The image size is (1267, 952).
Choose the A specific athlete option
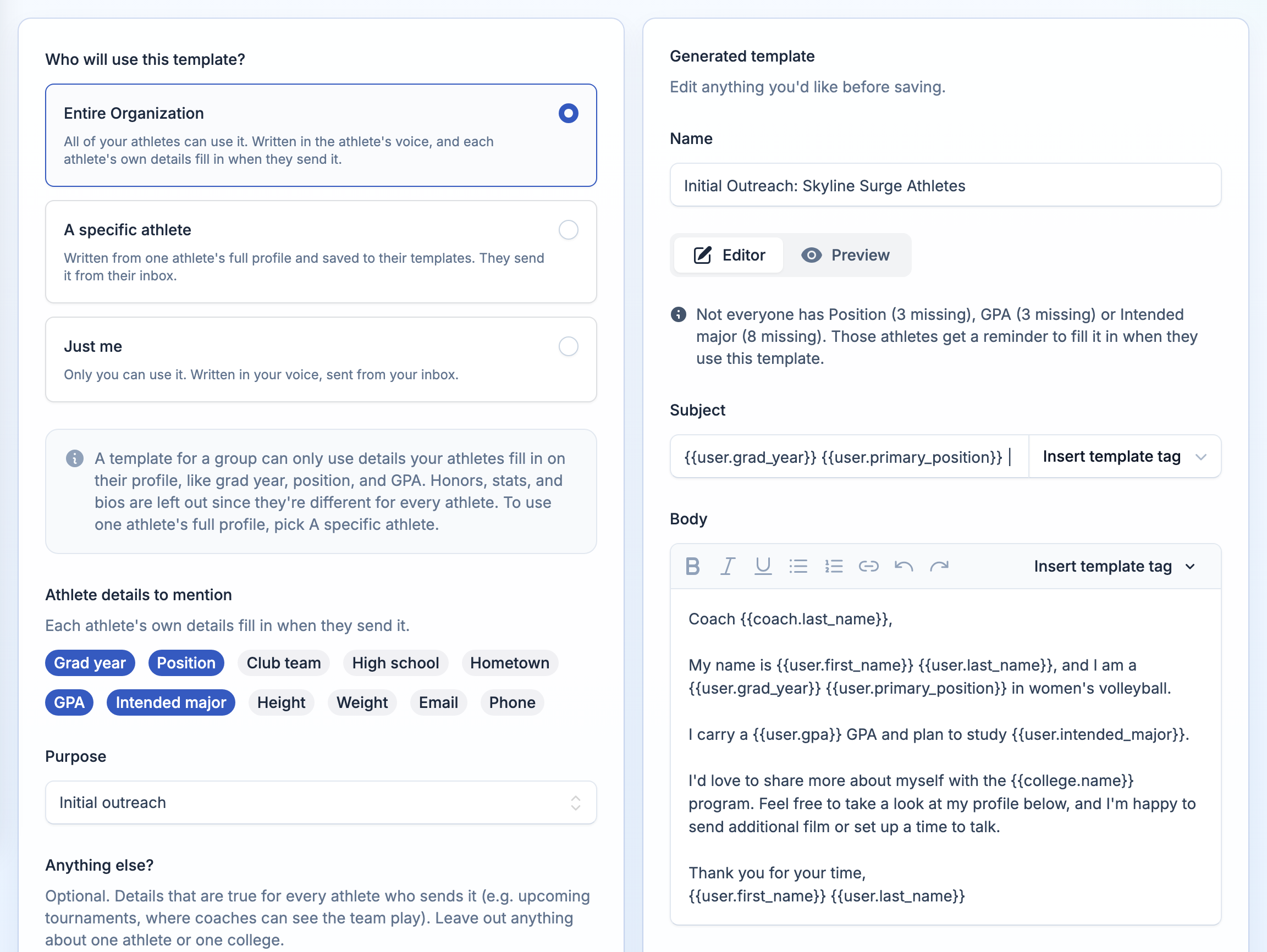568,230
